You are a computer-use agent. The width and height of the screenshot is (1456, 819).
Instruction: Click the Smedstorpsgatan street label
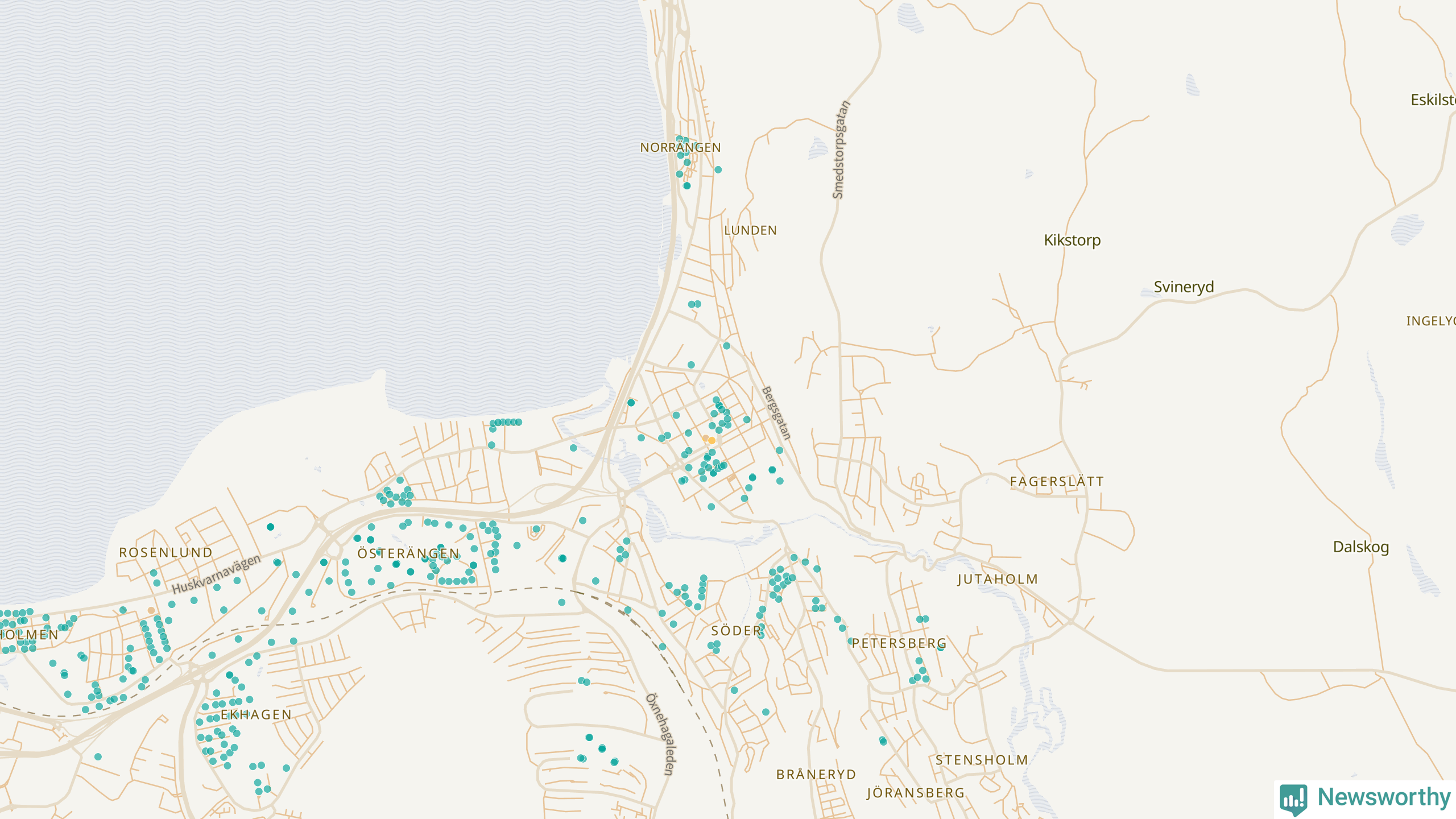pos(841,150)
